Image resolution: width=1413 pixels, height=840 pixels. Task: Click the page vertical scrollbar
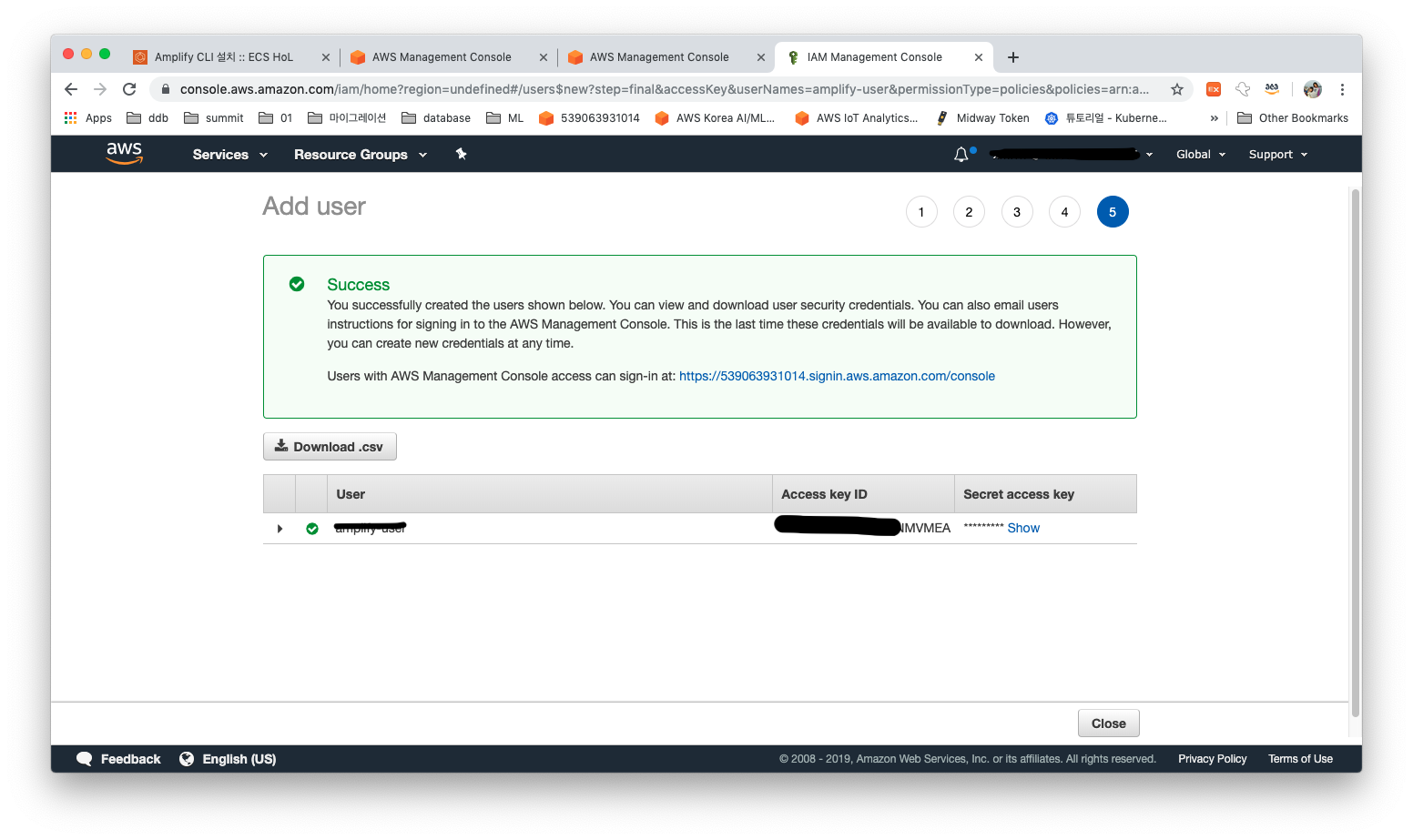coord(1356,453)
